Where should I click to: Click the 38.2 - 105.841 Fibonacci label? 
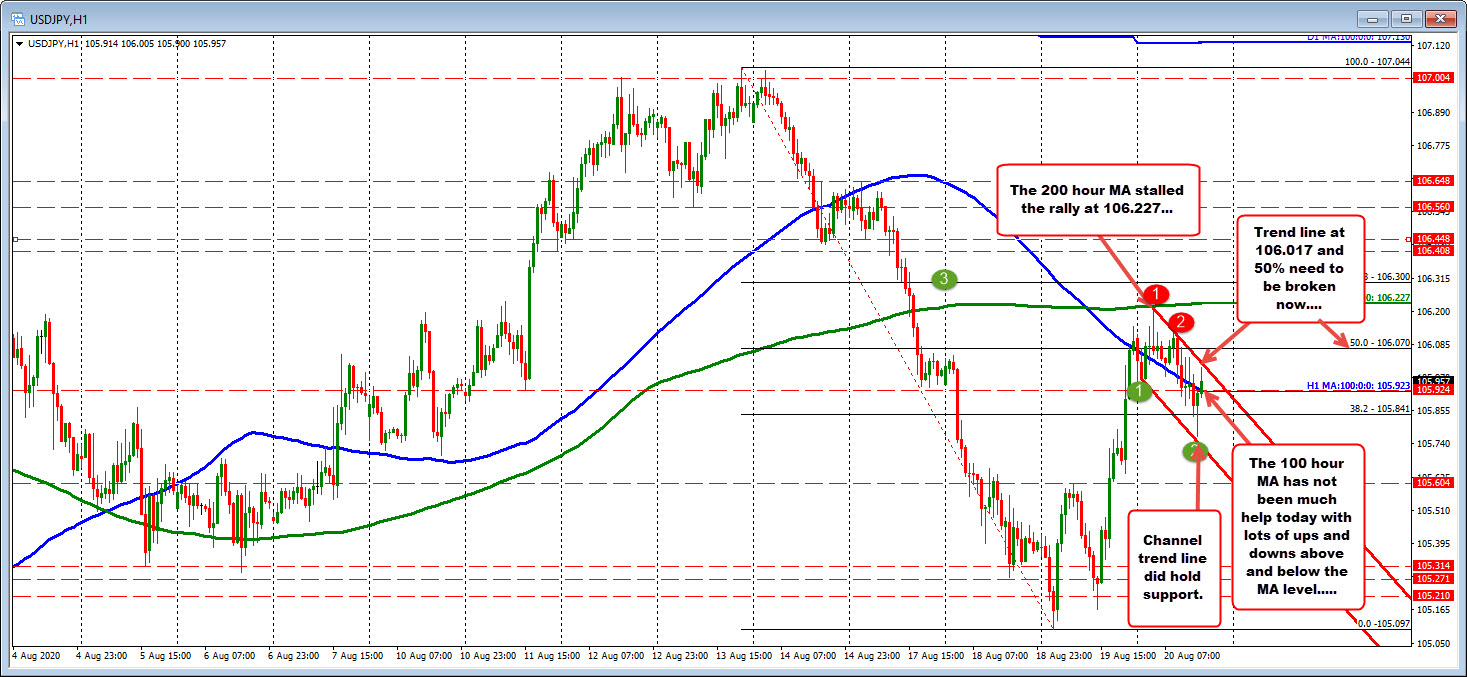[1379, 408]
